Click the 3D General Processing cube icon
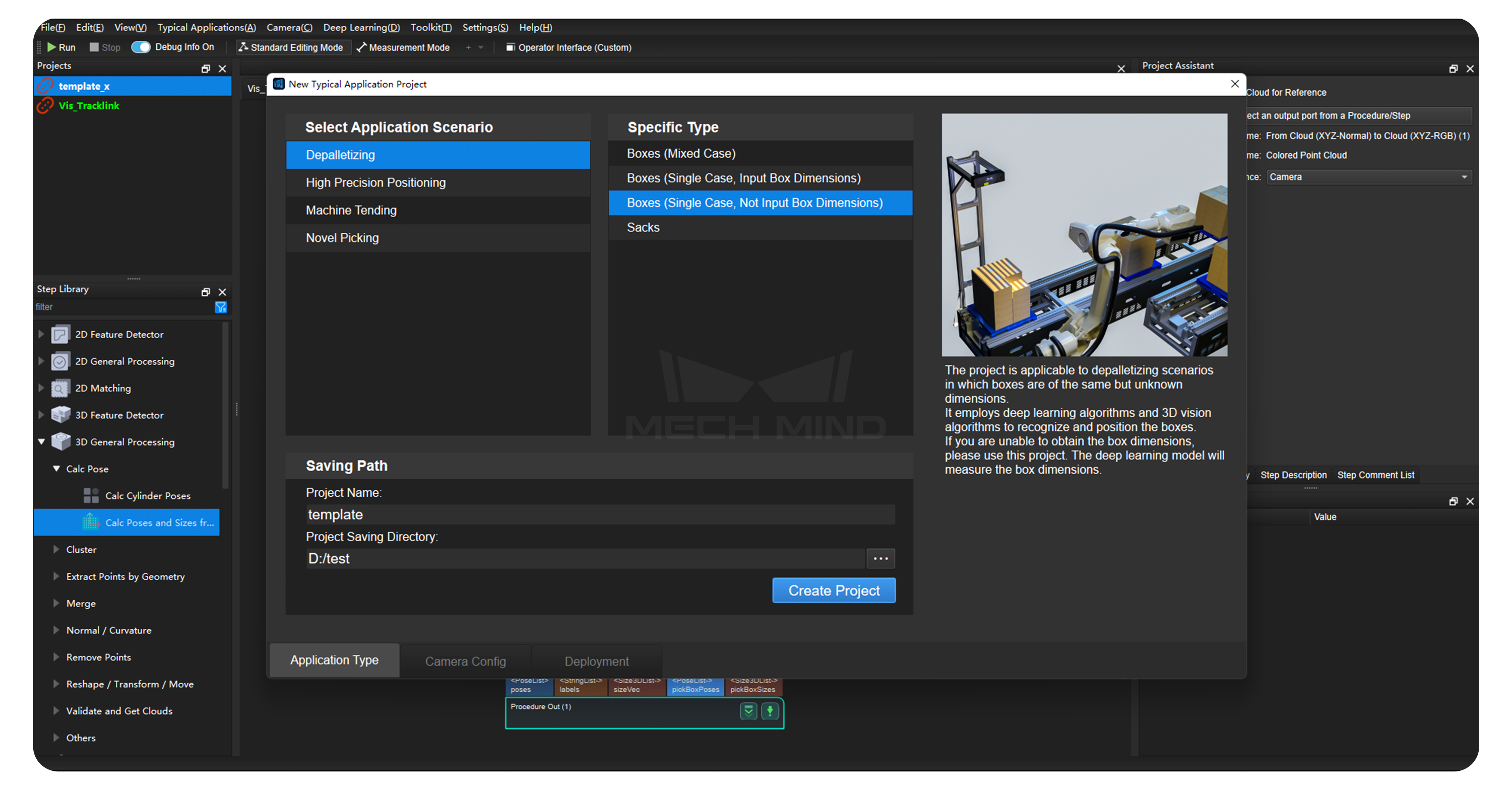Screen dimensions: 1512x789 point(60,442)
